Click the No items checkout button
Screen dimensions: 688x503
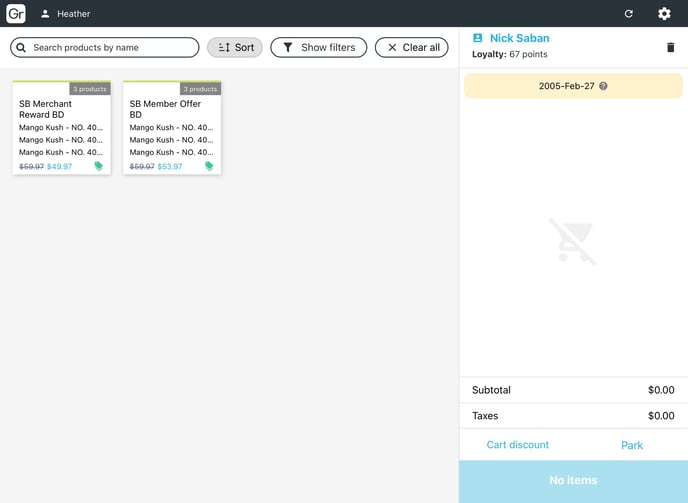[x=573, y=481]
